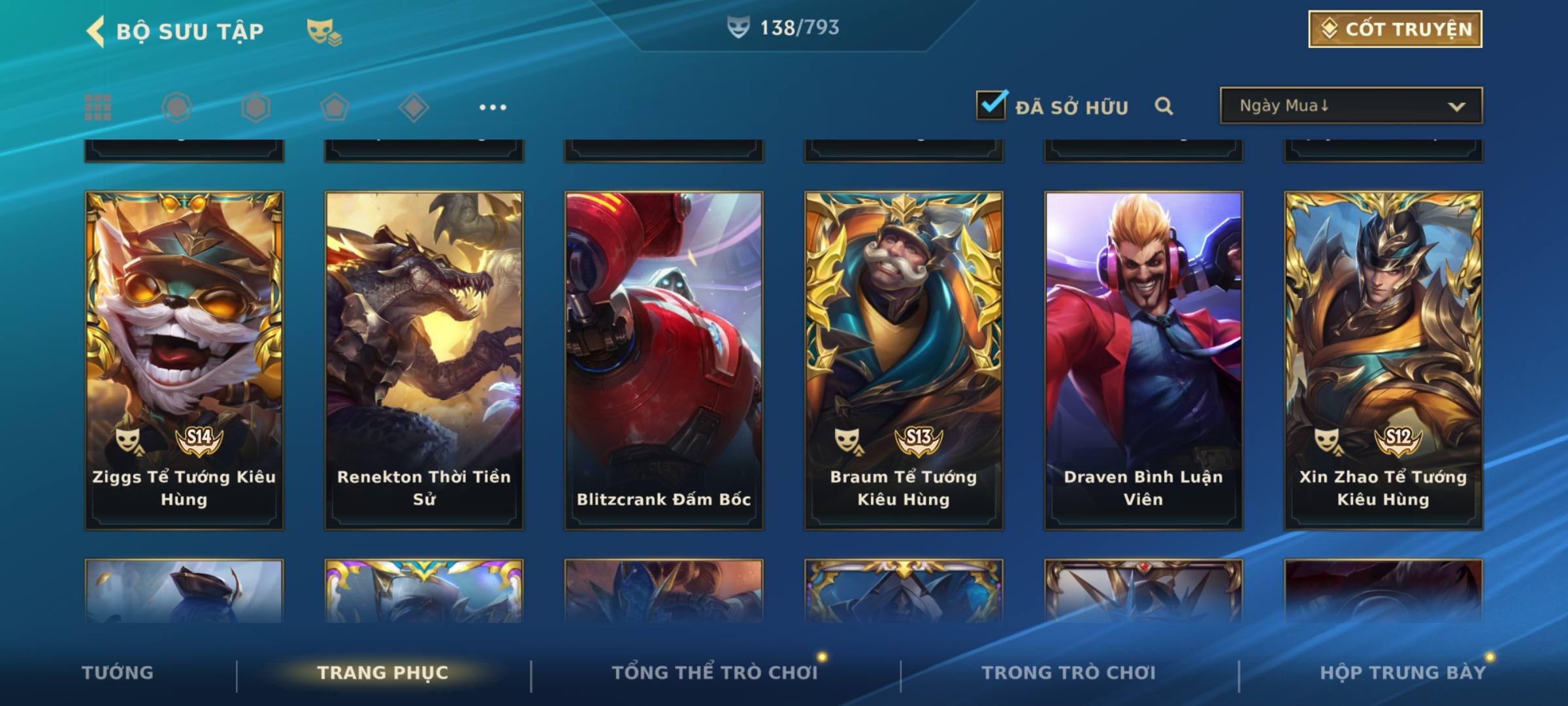Open the Hộp Trưng Bày tab
Screen dimensions: 1568x706
click(1403, 673)
